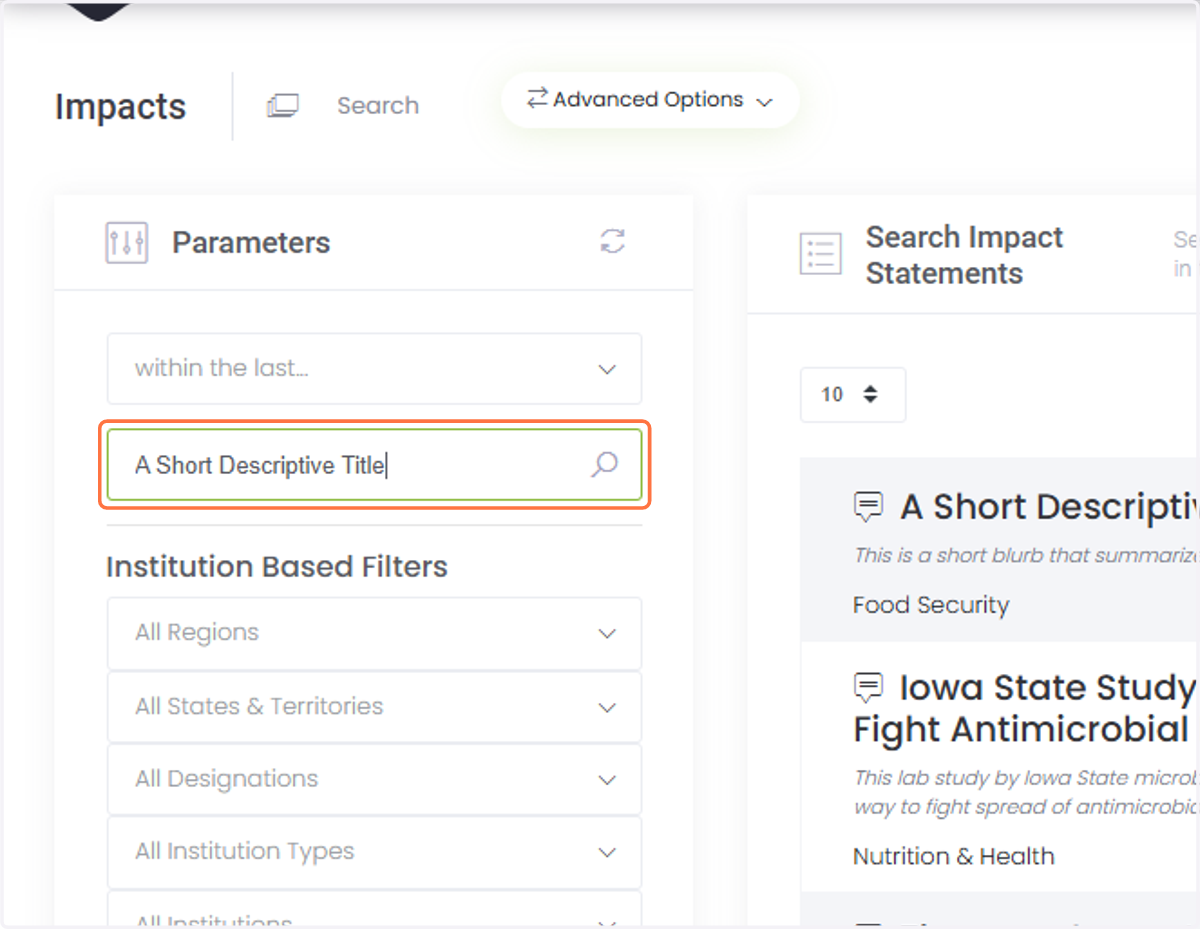Click the Nutrition & Health category label

[953, 856]
